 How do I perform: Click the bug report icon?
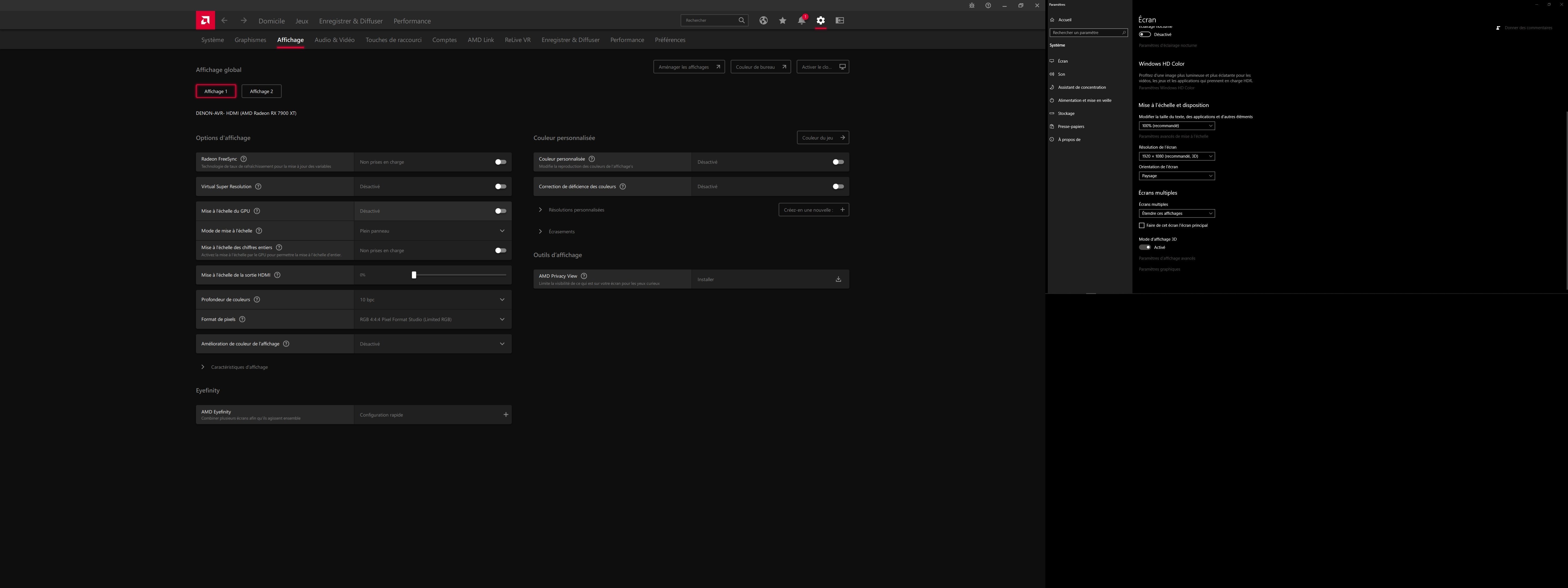972,5
